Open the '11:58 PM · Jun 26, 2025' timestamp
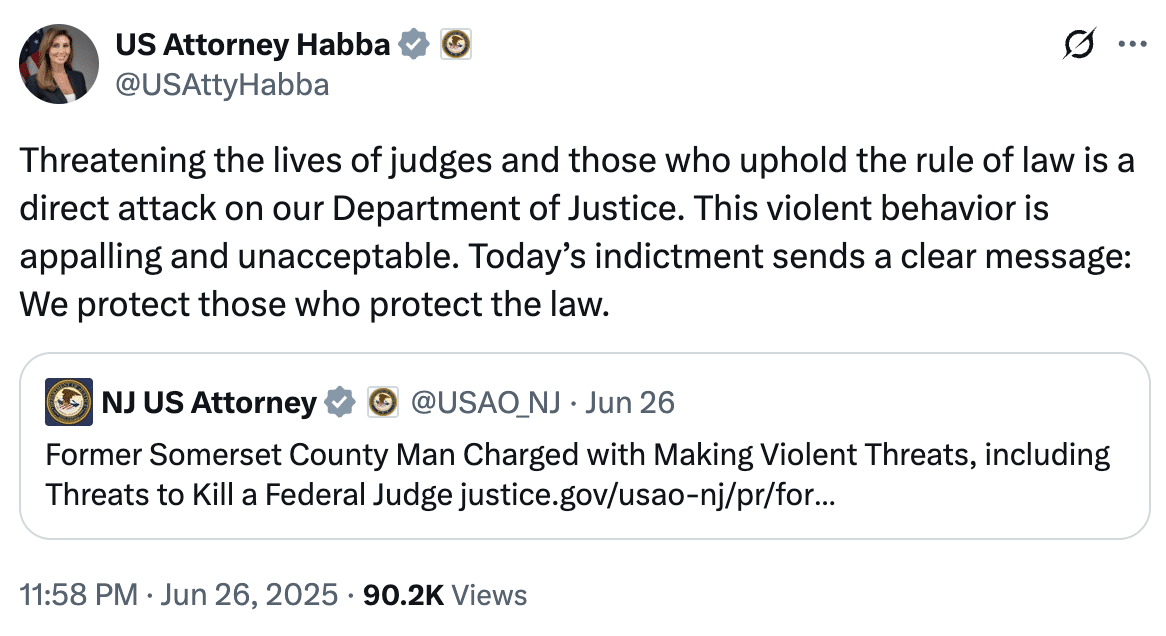Image resolution: width=1166 pixels, height=636 pixels. click(x=179, y=595)
